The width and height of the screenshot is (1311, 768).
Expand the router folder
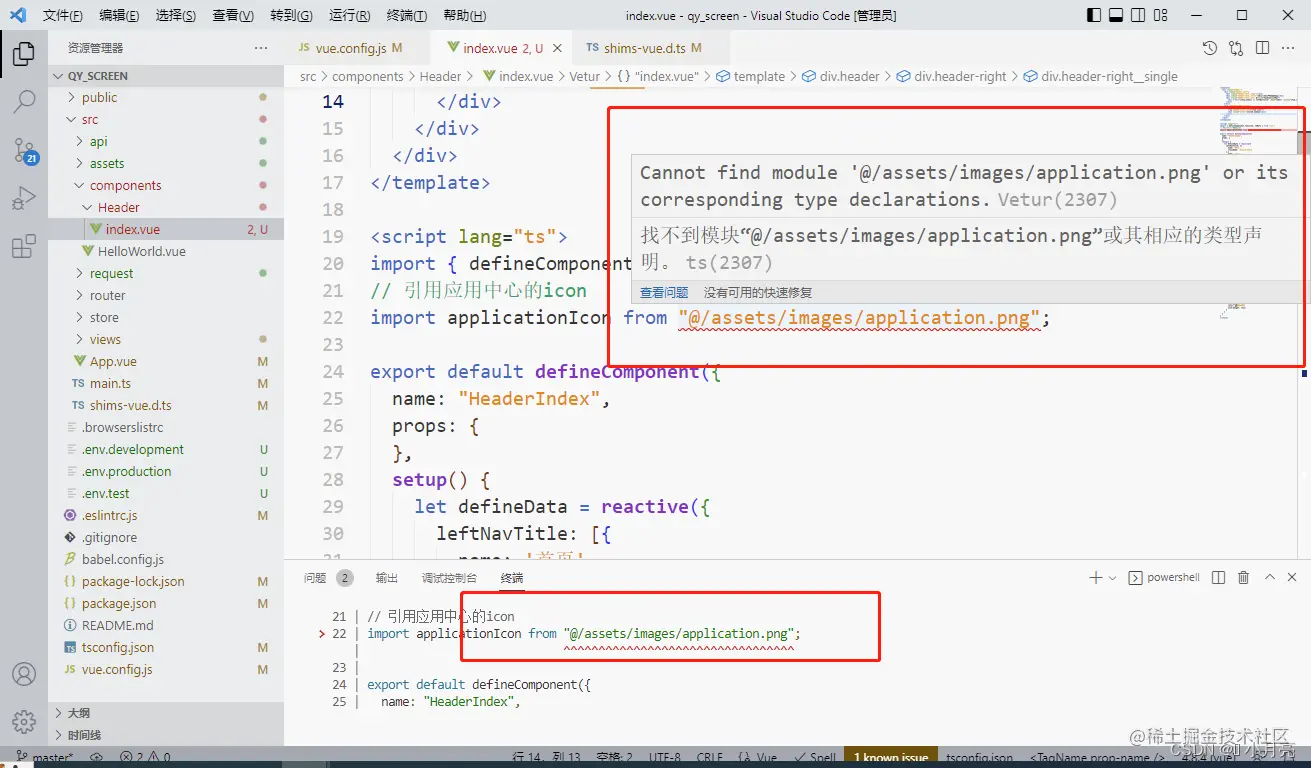click(166, 295)
